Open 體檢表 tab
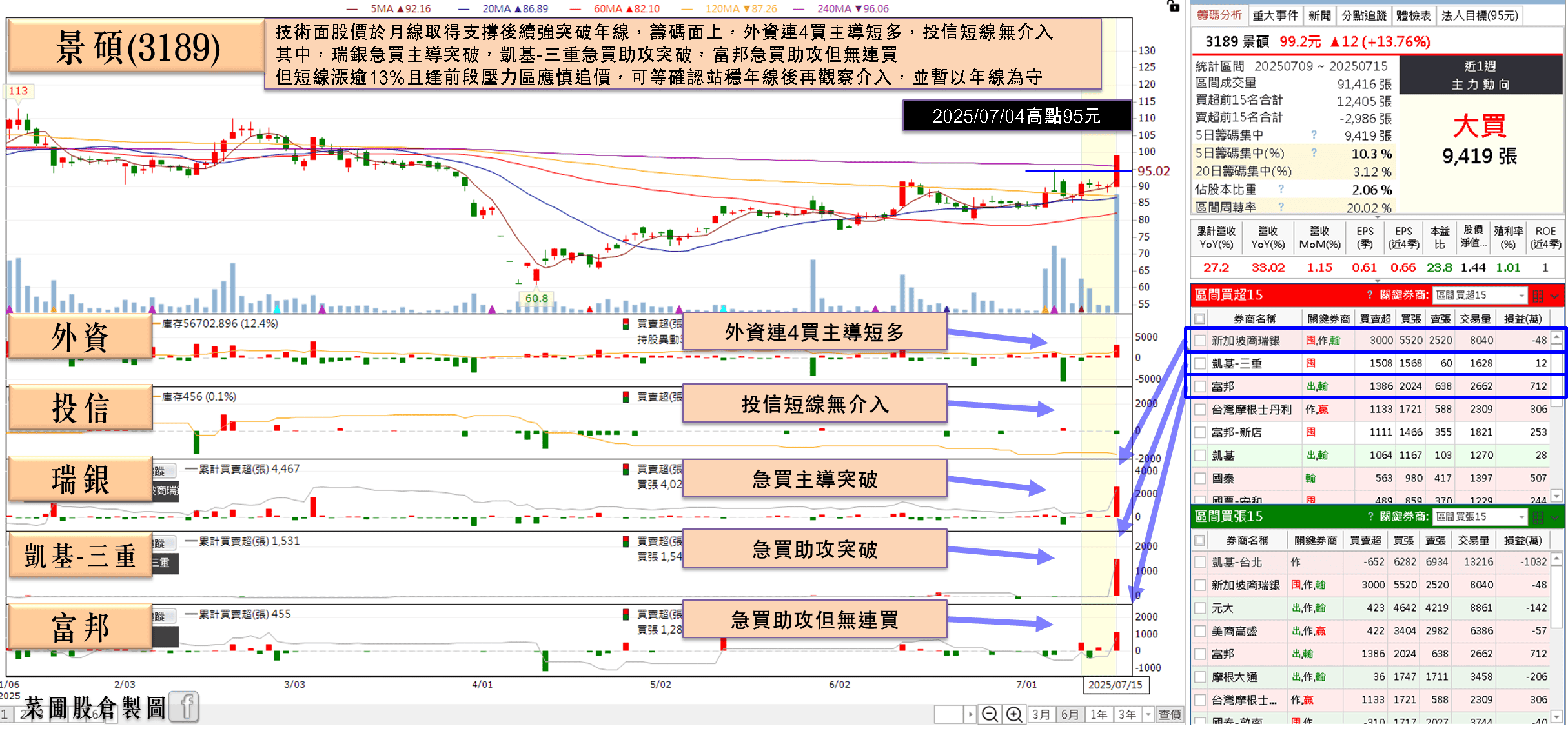This screenshot has height=742, width=1568. 1413,15
